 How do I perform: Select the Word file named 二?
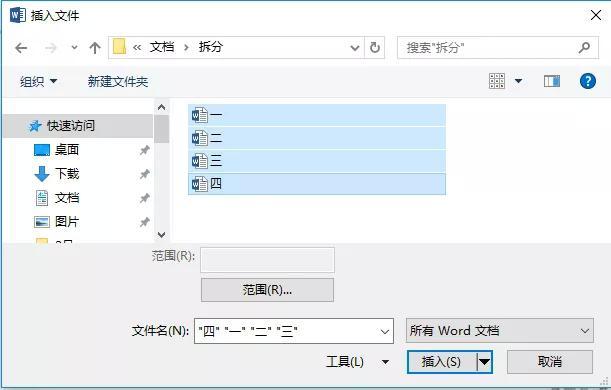click(317, 138)
